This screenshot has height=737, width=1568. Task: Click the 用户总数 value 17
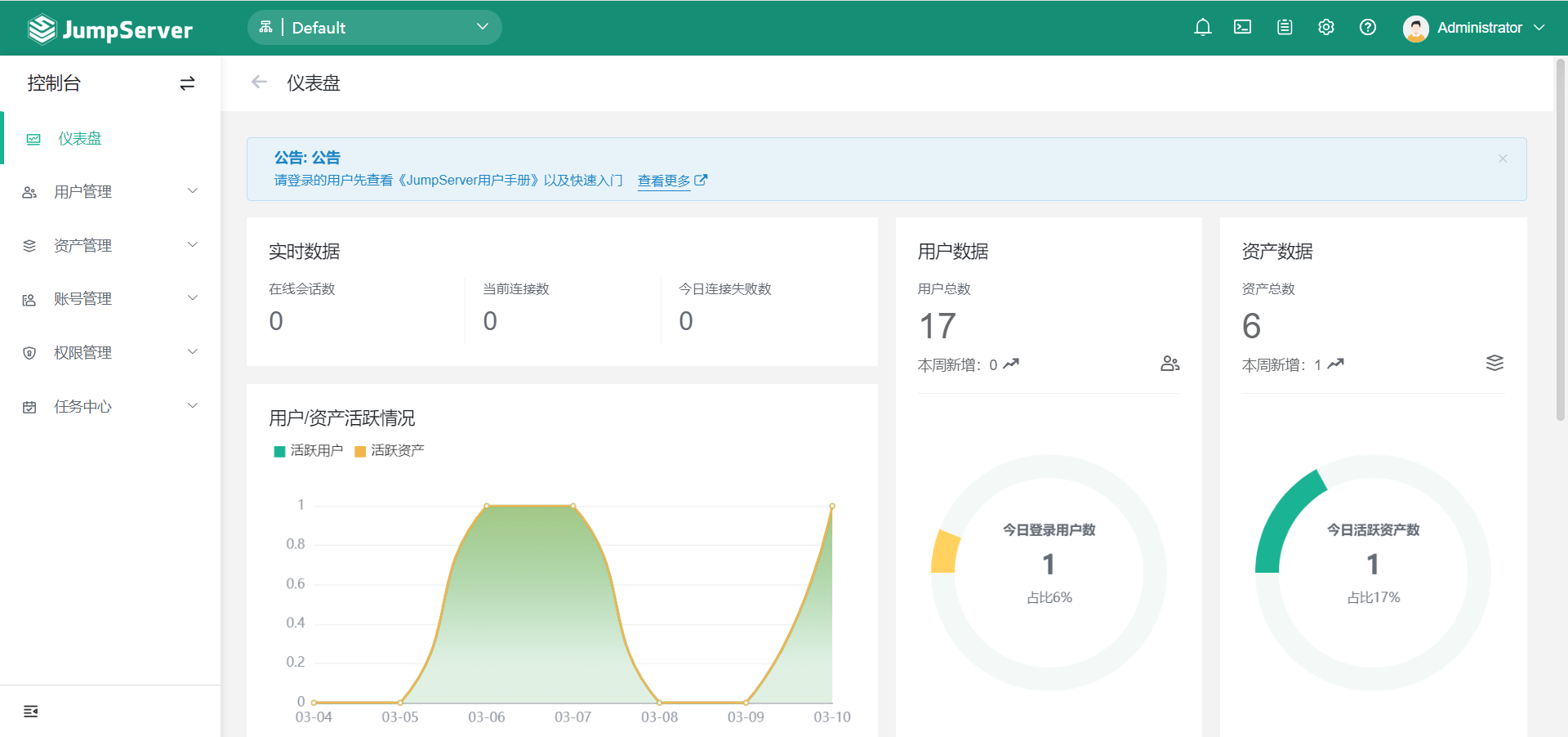pos(937,327)
